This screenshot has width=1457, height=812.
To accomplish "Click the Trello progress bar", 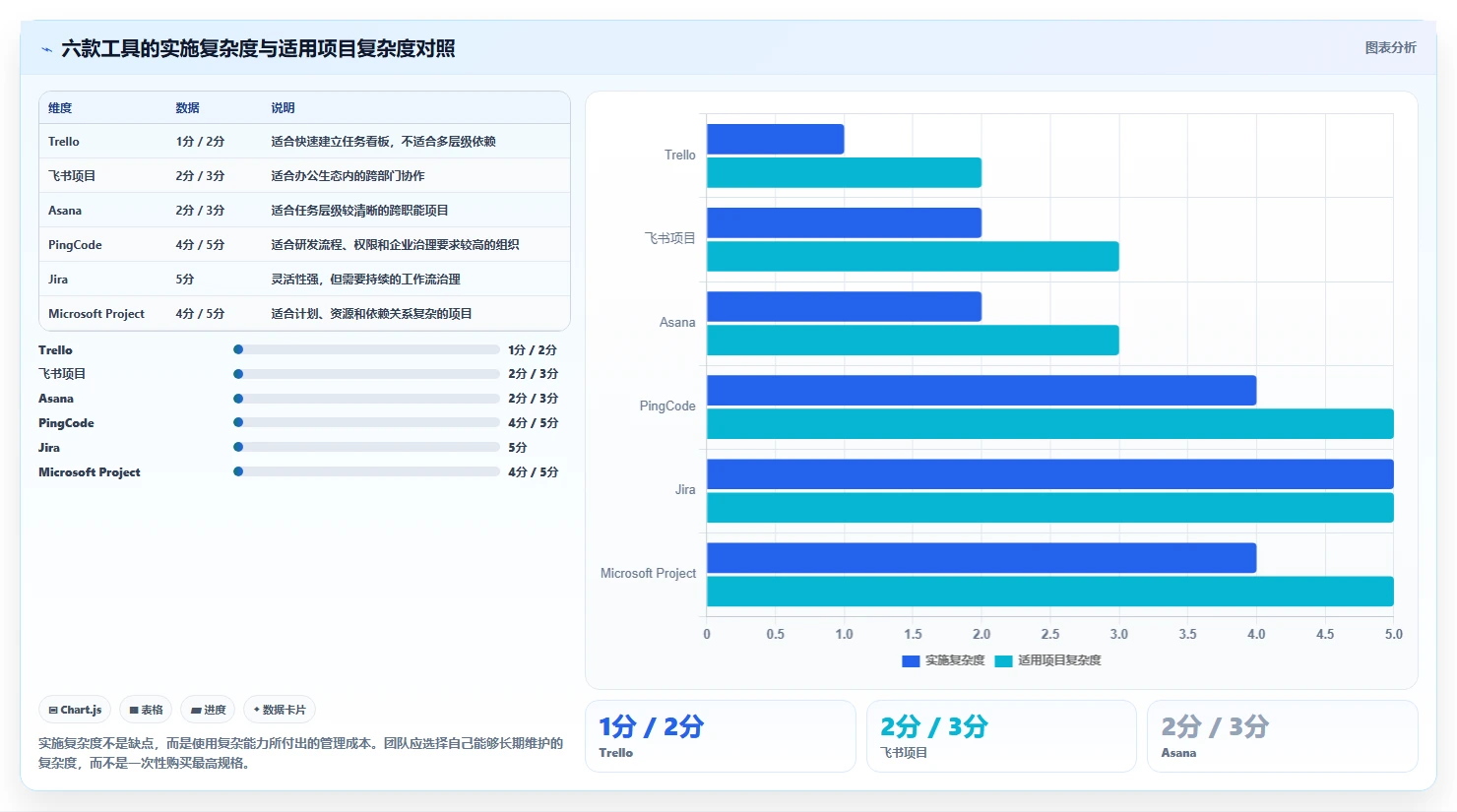I will click(x=366, y=349).
